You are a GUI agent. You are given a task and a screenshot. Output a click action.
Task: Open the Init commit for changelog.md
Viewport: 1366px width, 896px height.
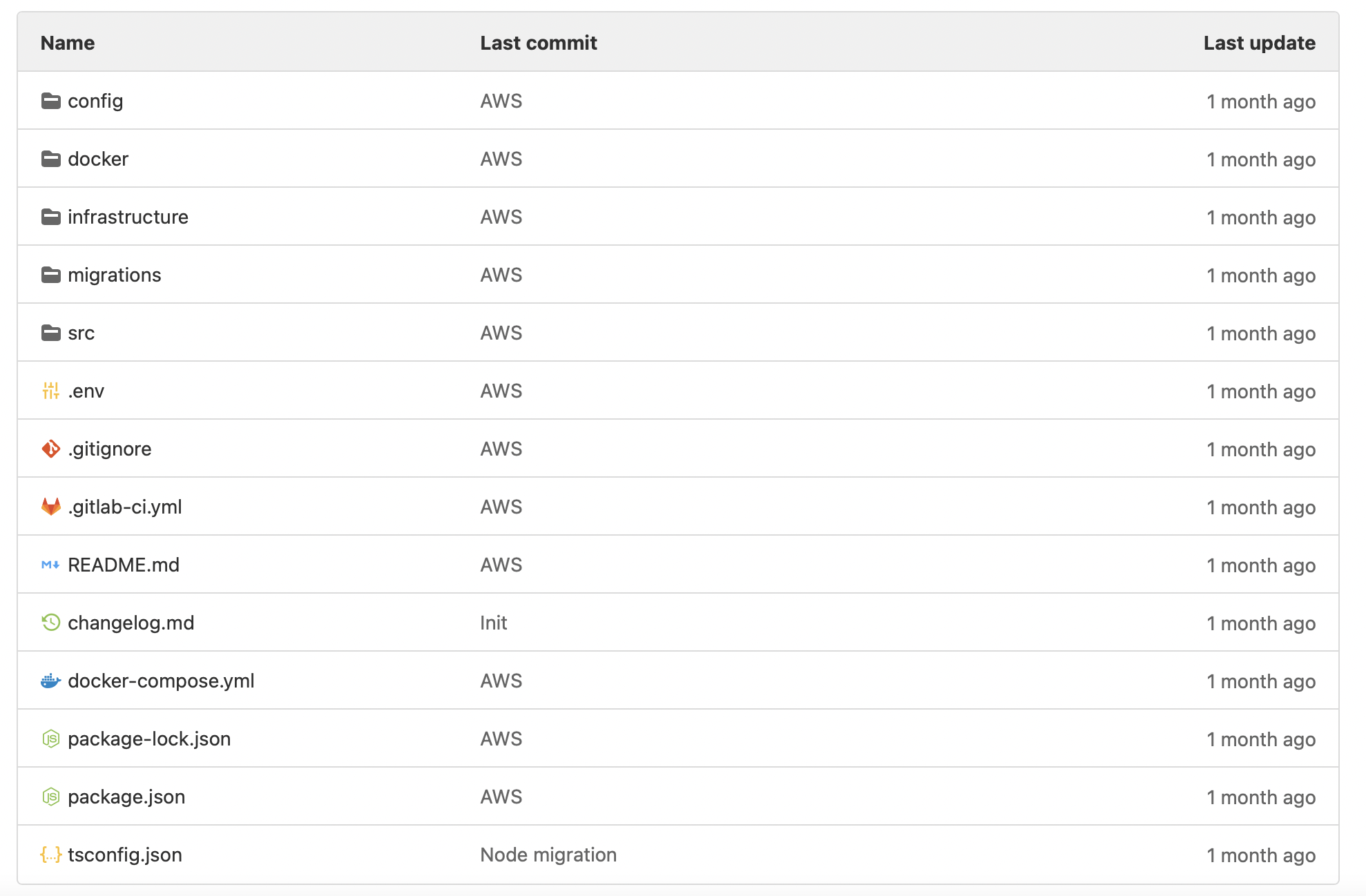pyautogui.click(x=493, y=623)
